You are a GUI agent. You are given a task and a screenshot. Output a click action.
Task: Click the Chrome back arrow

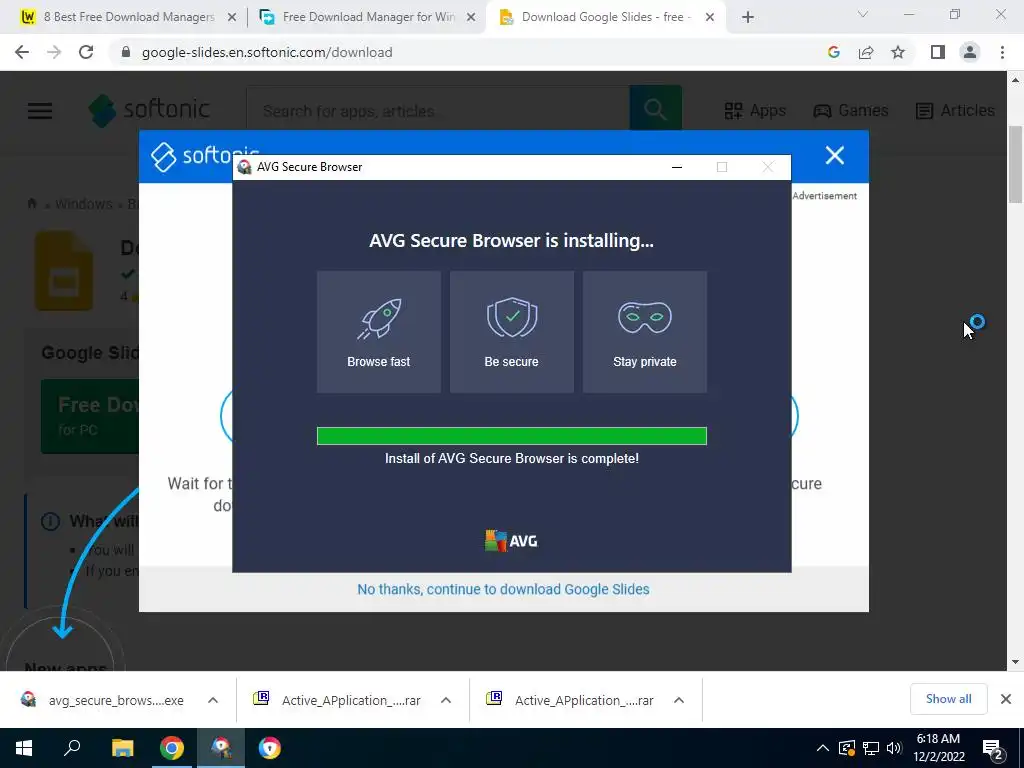pyautogui.click(x=22, y=52)
